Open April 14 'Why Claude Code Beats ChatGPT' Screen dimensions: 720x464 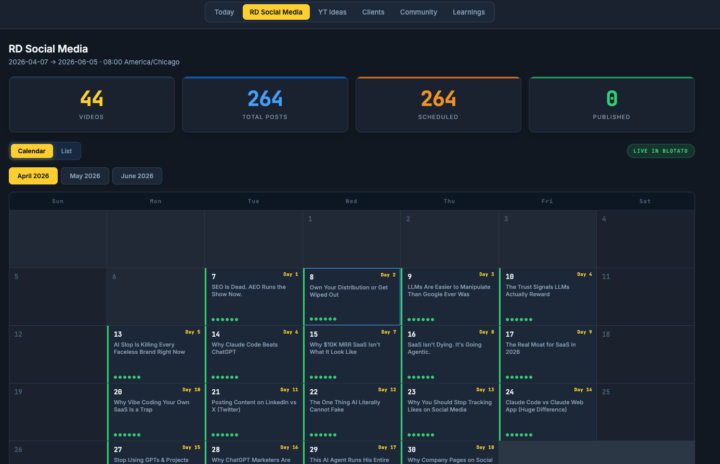[254, 354]
